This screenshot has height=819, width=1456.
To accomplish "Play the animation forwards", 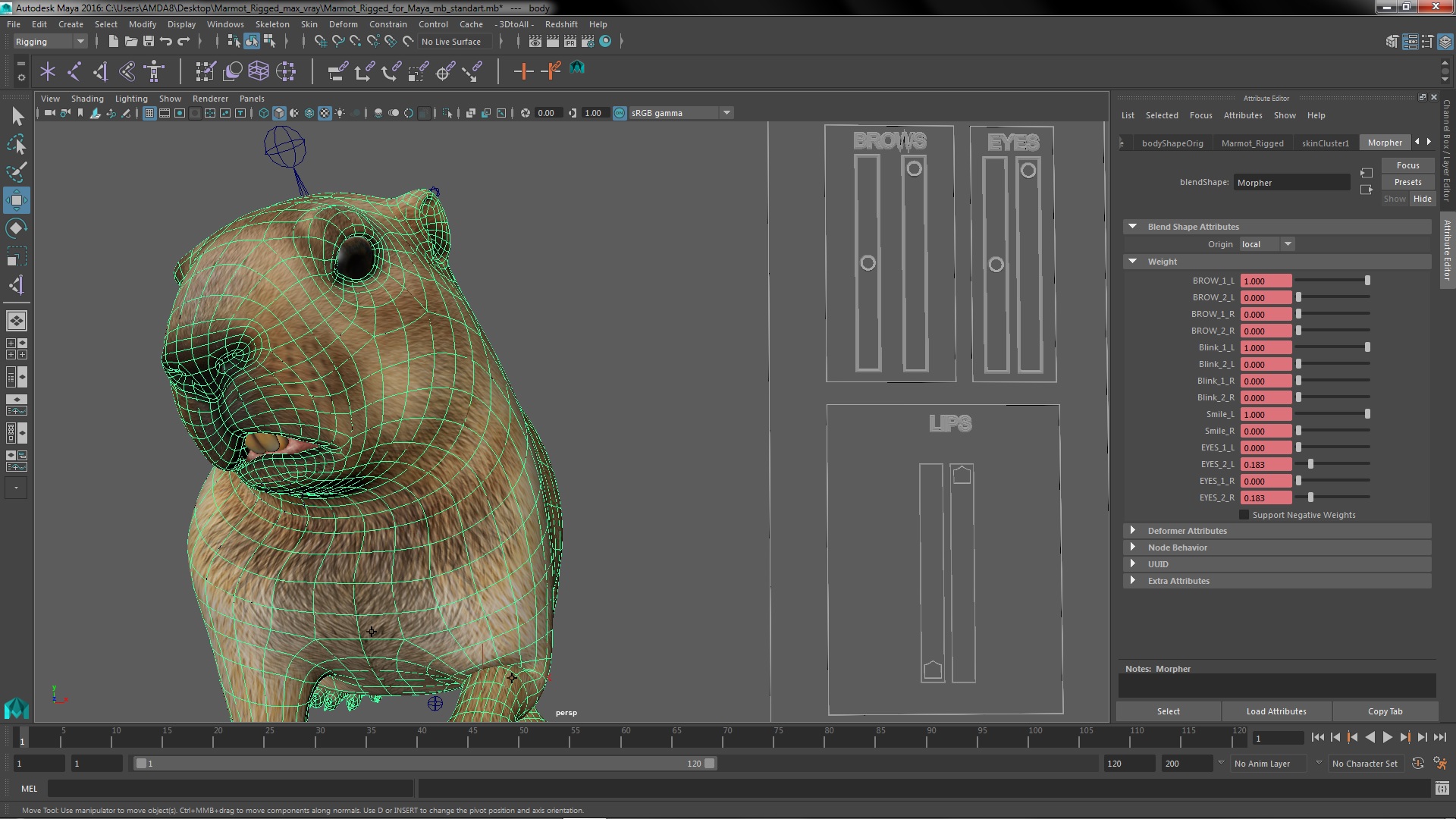I will pos(1387,737).
